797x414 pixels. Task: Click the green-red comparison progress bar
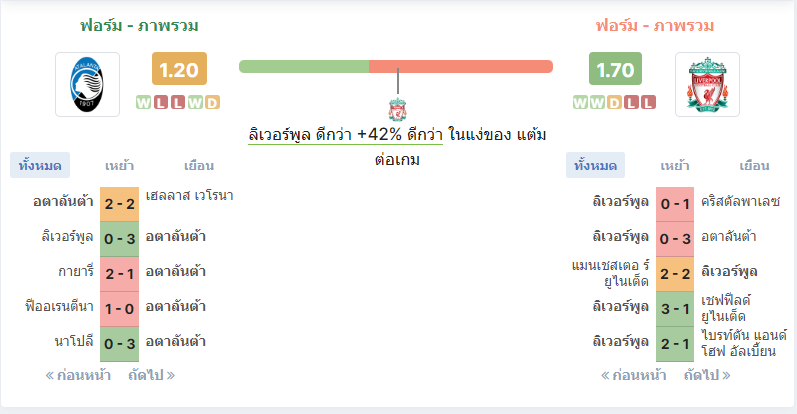tap(396, 67)
